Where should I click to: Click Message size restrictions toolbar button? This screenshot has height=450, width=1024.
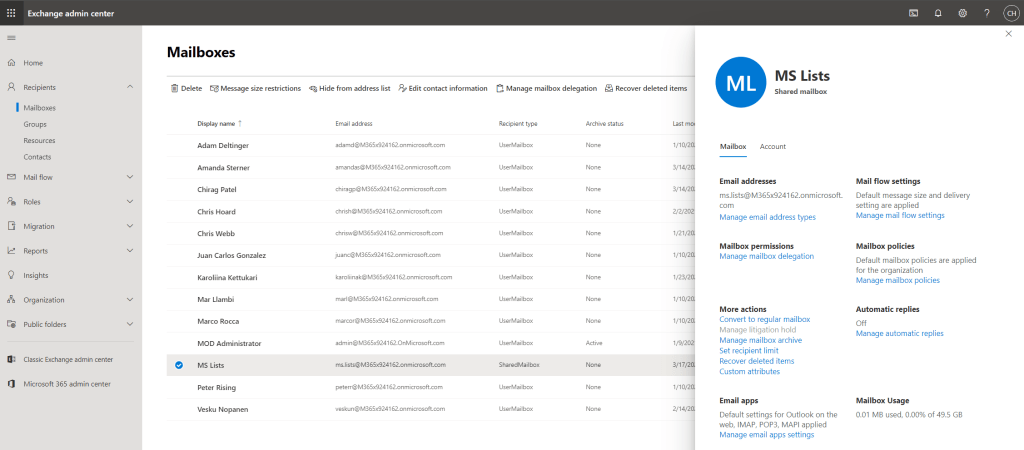(x=255, y=88)
